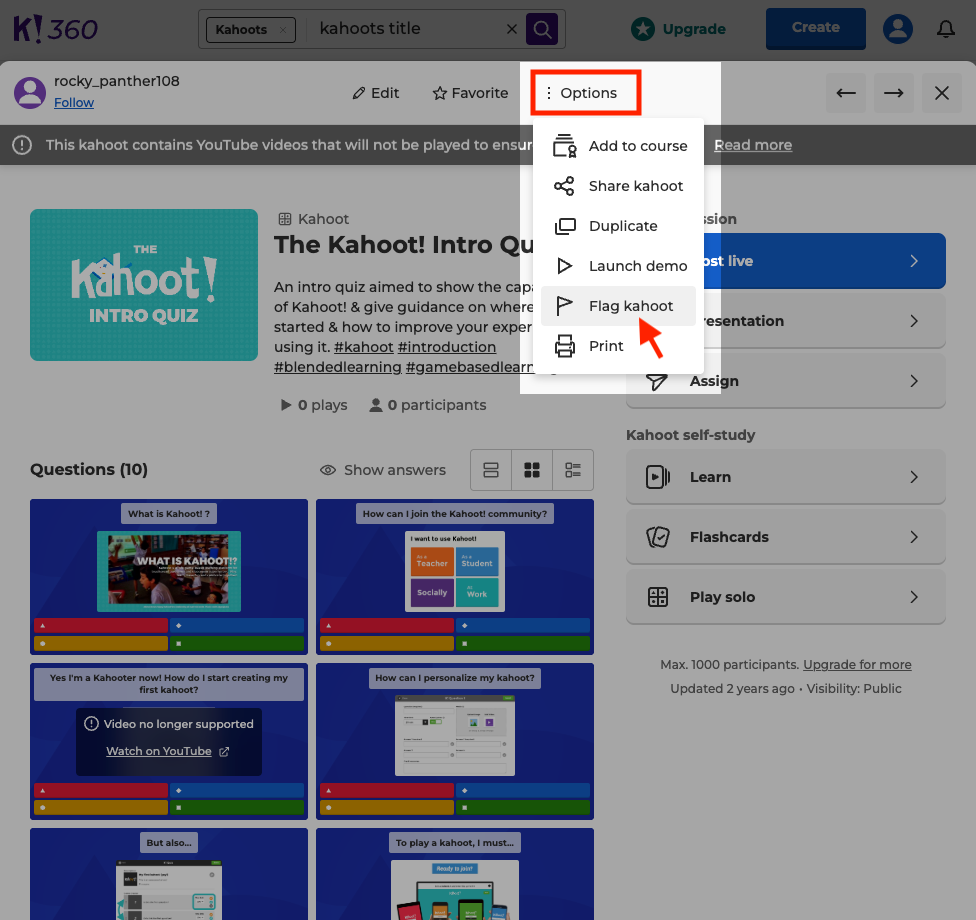The width and height of the screenshot is (976, 920).
Task: Switch to row list view
Action: click(491, 470)
